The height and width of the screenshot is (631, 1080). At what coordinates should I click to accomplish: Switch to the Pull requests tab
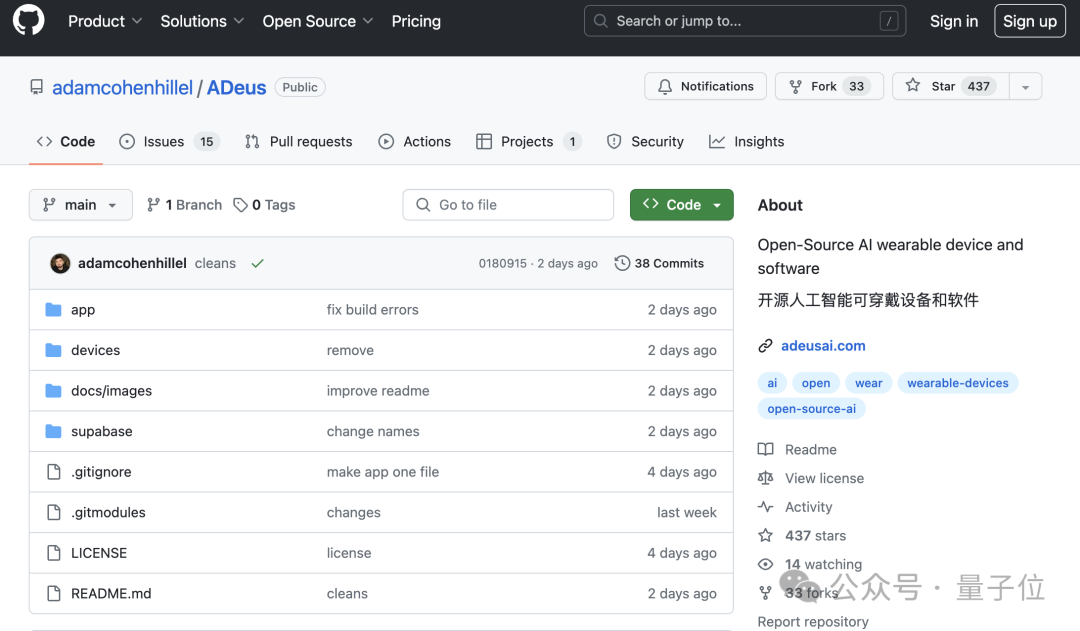tap(298, 141)
